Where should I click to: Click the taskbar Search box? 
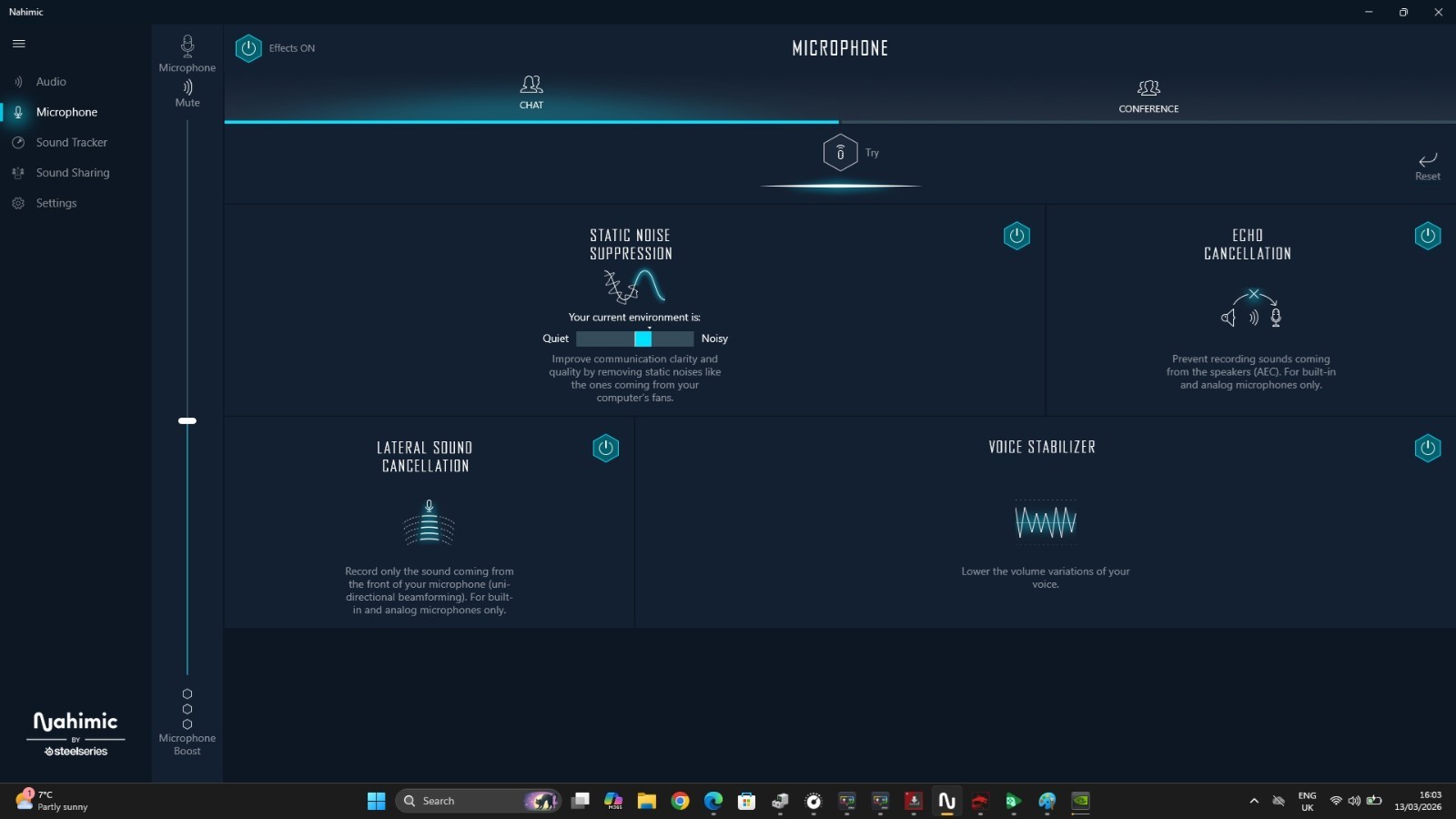479,801
